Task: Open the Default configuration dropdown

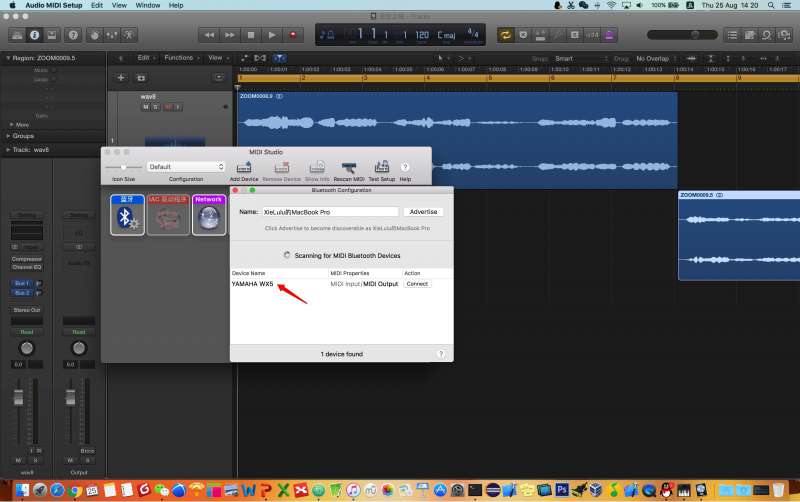Action: [x=186, y=167]
